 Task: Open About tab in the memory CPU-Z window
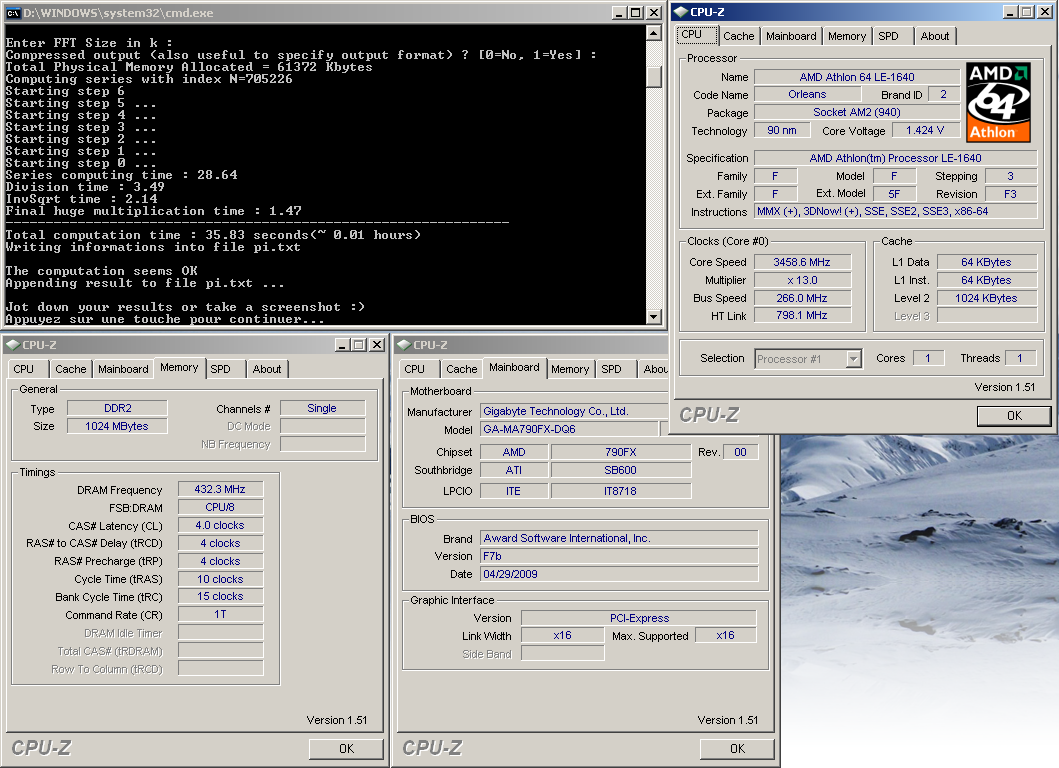tap(267, 369)
